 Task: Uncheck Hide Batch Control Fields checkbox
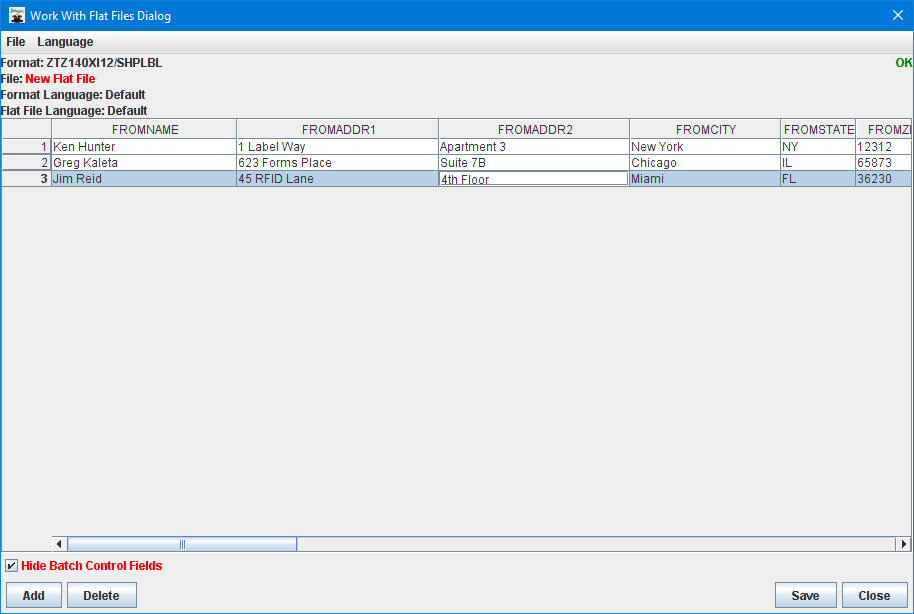click(12, 566)
